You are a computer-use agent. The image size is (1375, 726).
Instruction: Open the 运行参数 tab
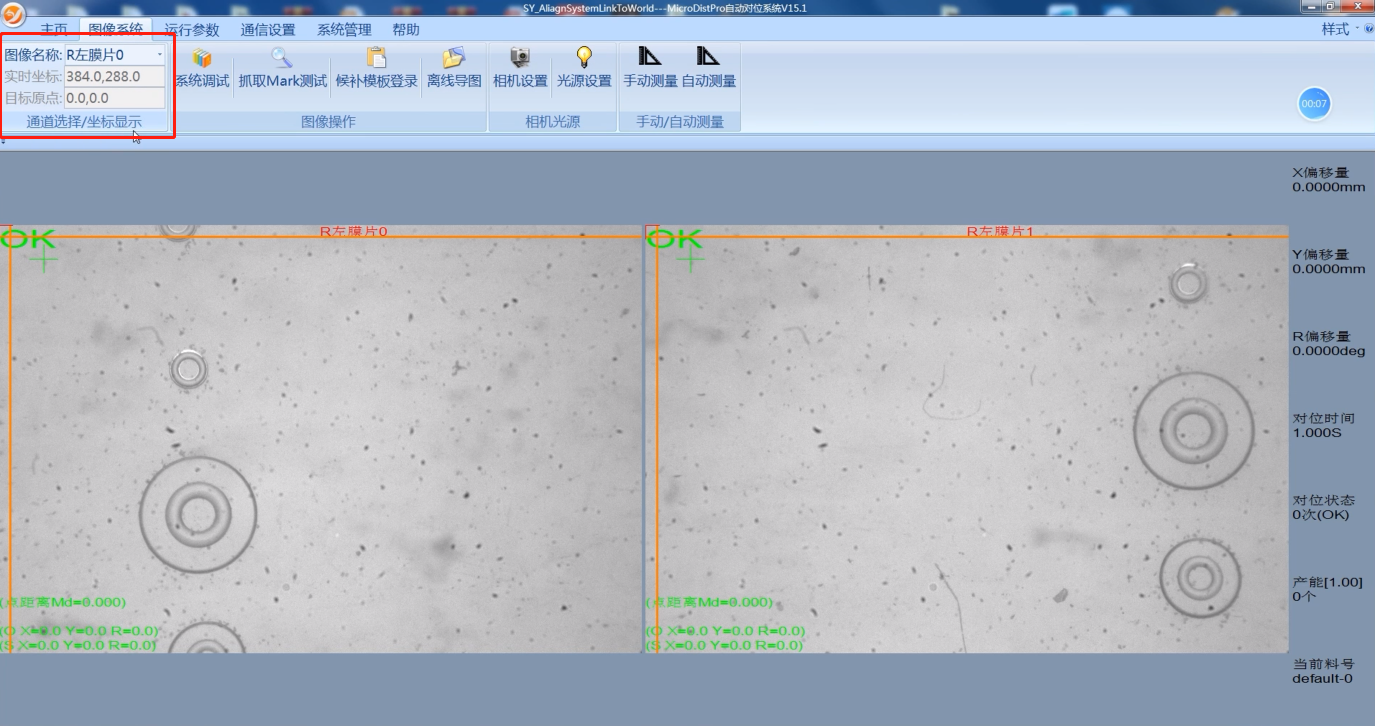click(x=191, y=30)
